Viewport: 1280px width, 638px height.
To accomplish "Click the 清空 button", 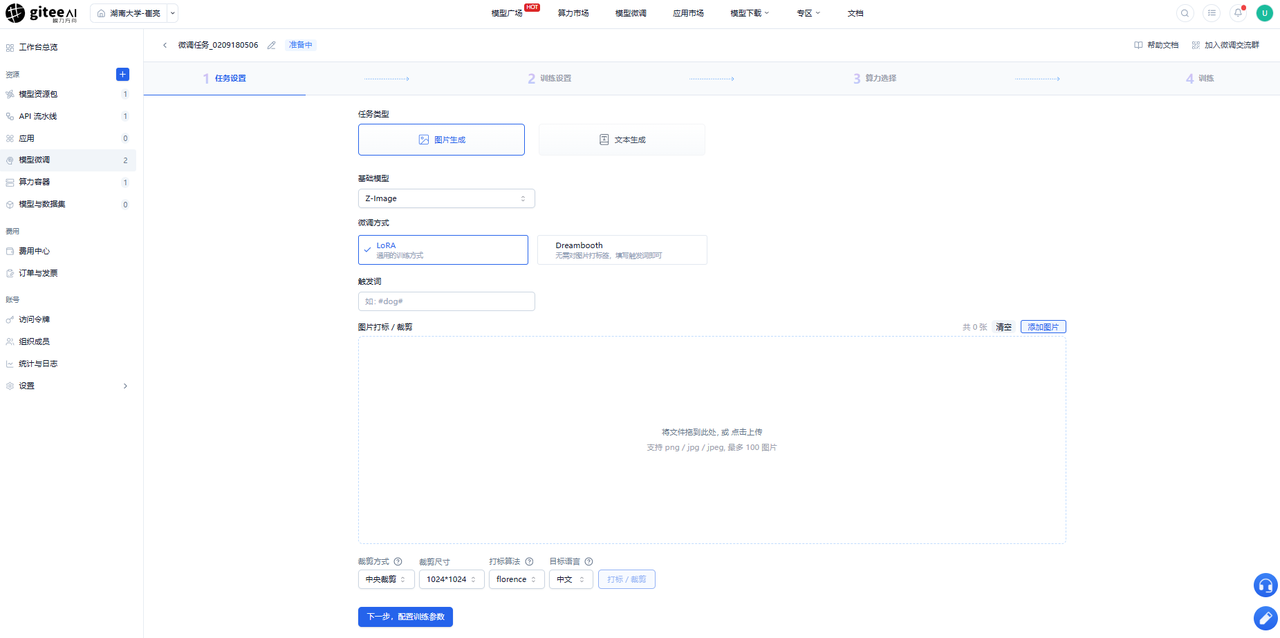I will point(1003,327).
